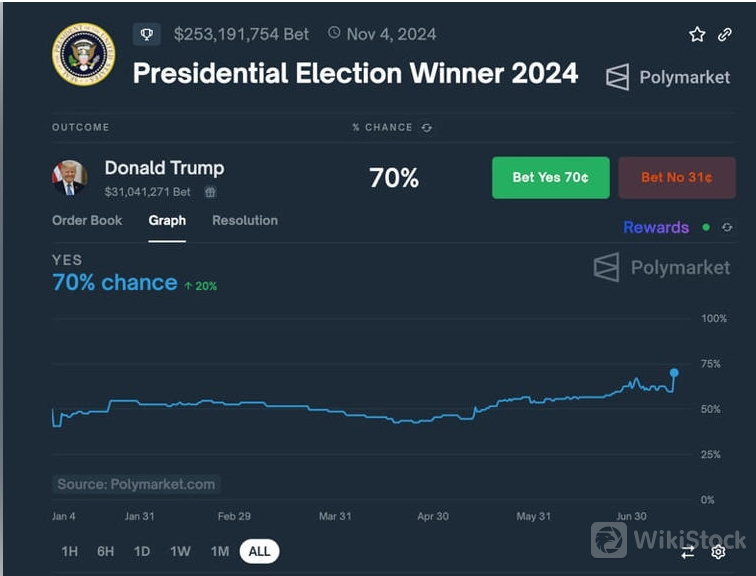Copy market link with the chain icon
This screenshot has height=576, width=756.
(x=725, y=34)
